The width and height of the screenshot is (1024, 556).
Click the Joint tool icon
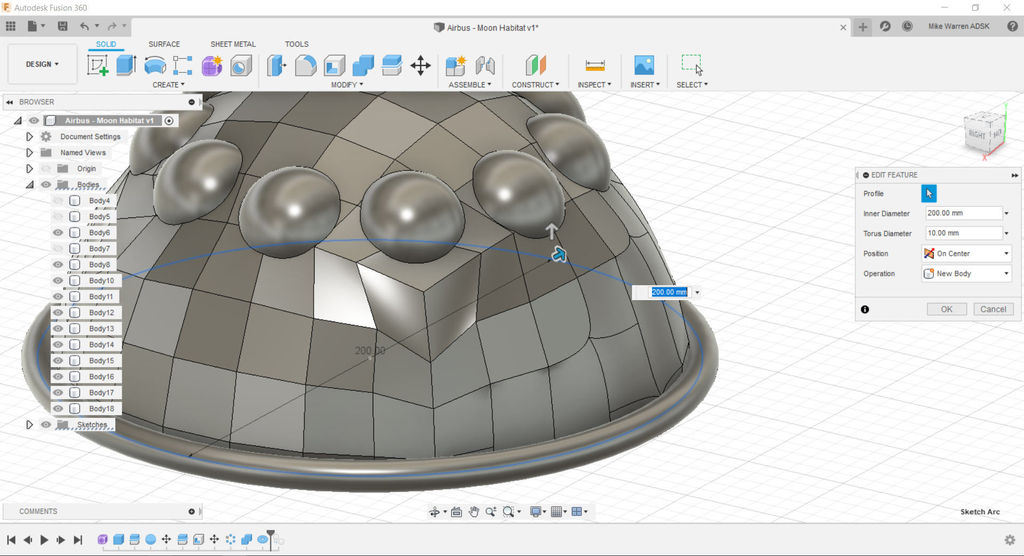(485, 65)
